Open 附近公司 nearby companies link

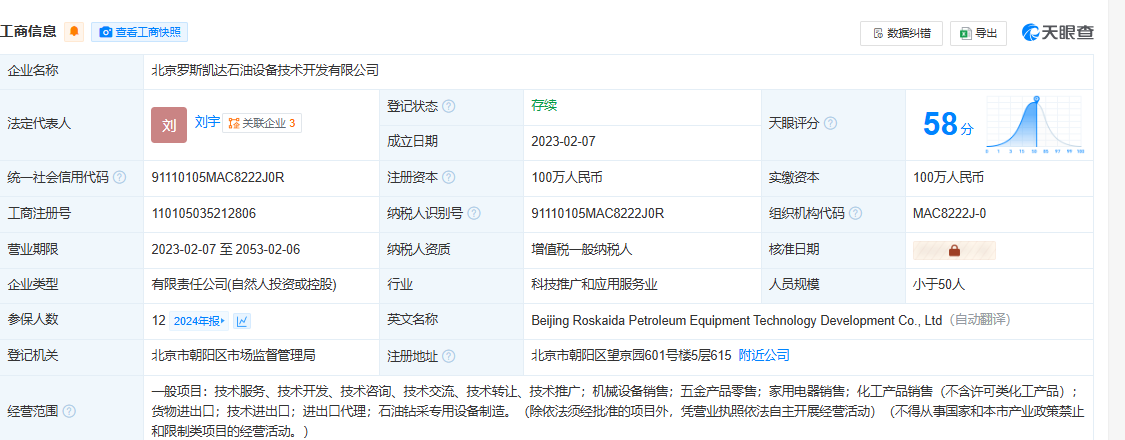[764, 355]
